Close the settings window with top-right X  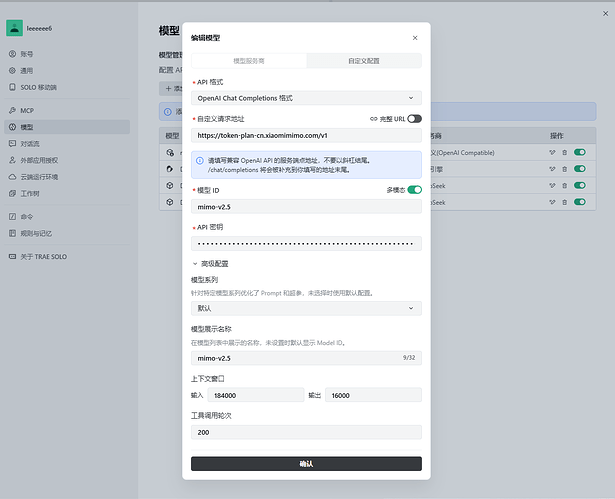coord(605,13)
